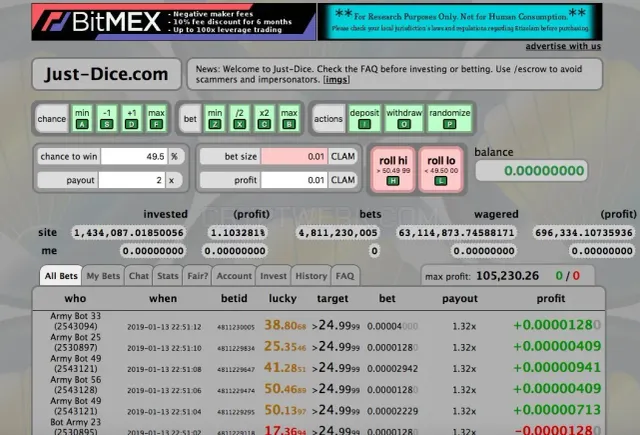
Task: Click the win/loss counter 0 / 0
Action: [567, 276]
